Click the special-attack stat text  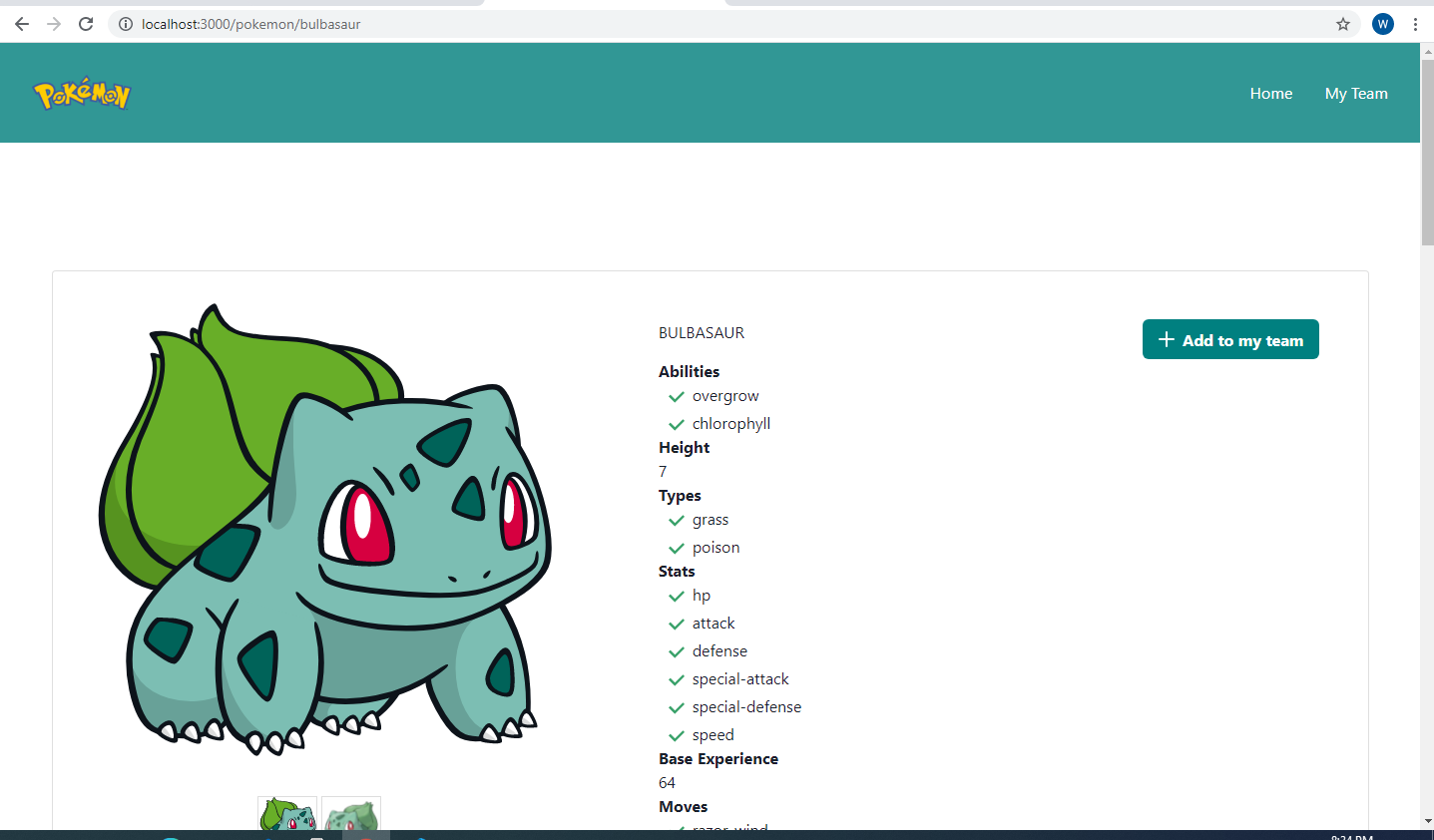click(740, 679)
